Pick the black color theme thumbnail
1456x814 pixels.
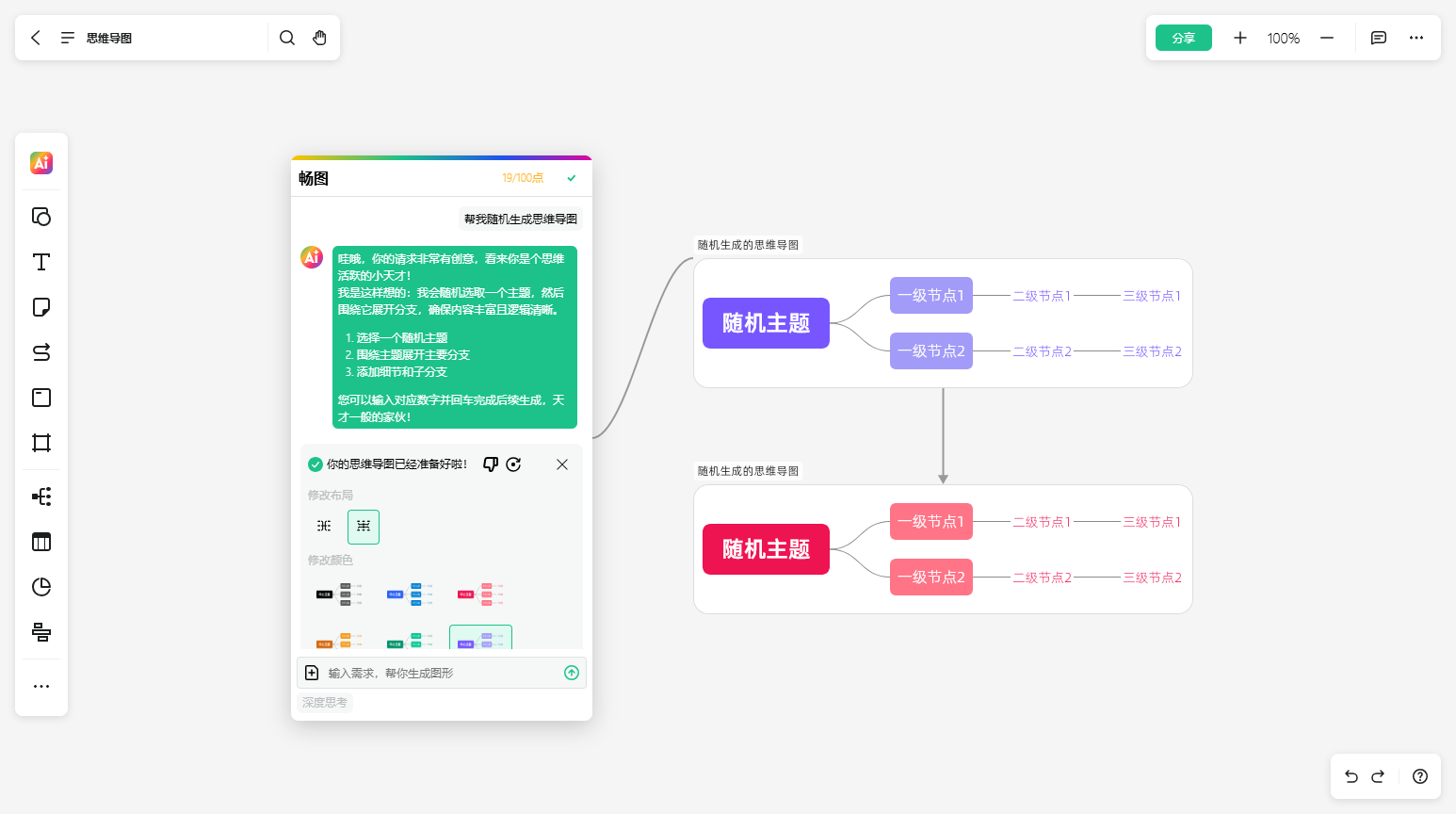pyautogui.click(x=339, y=594)
